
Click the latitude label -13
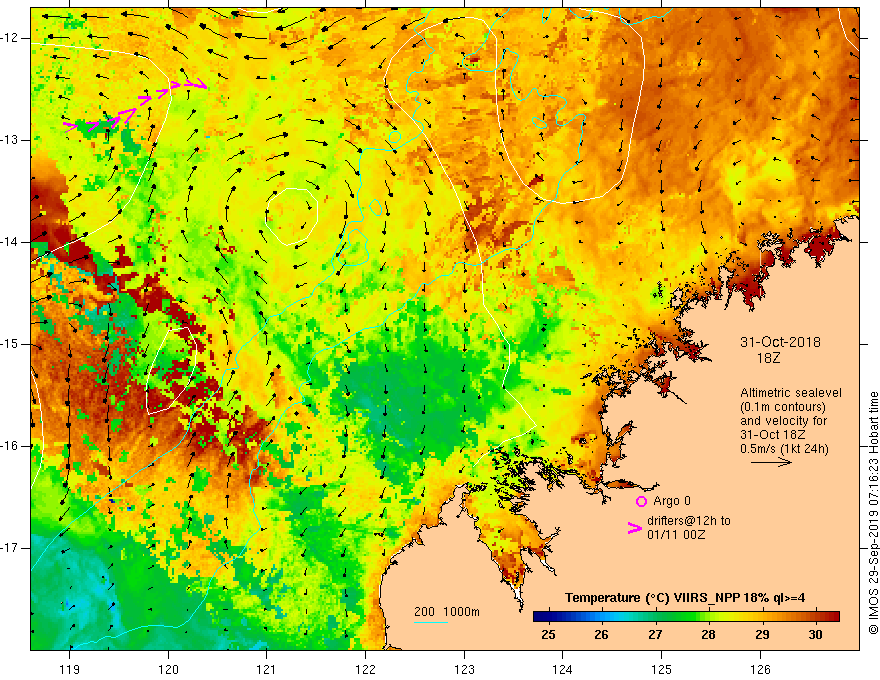[10, 140]
